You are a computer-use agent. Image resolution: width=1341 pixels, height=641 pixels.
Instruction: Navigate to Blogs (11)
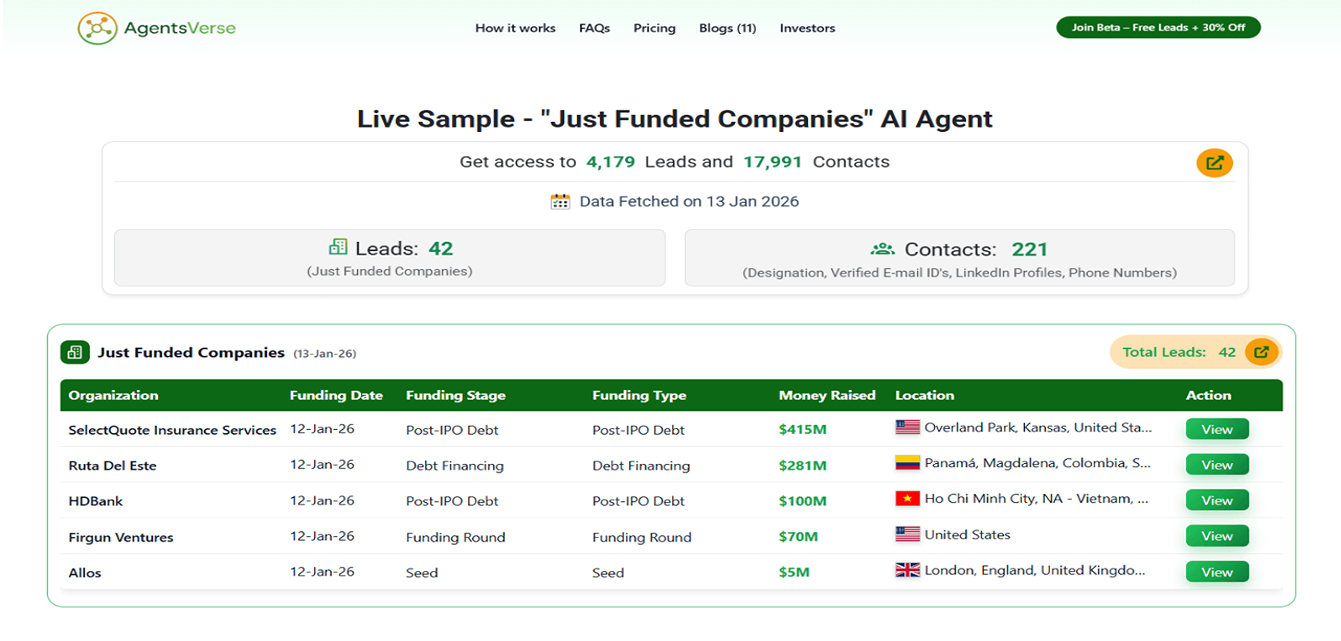(x=727, y=28)
